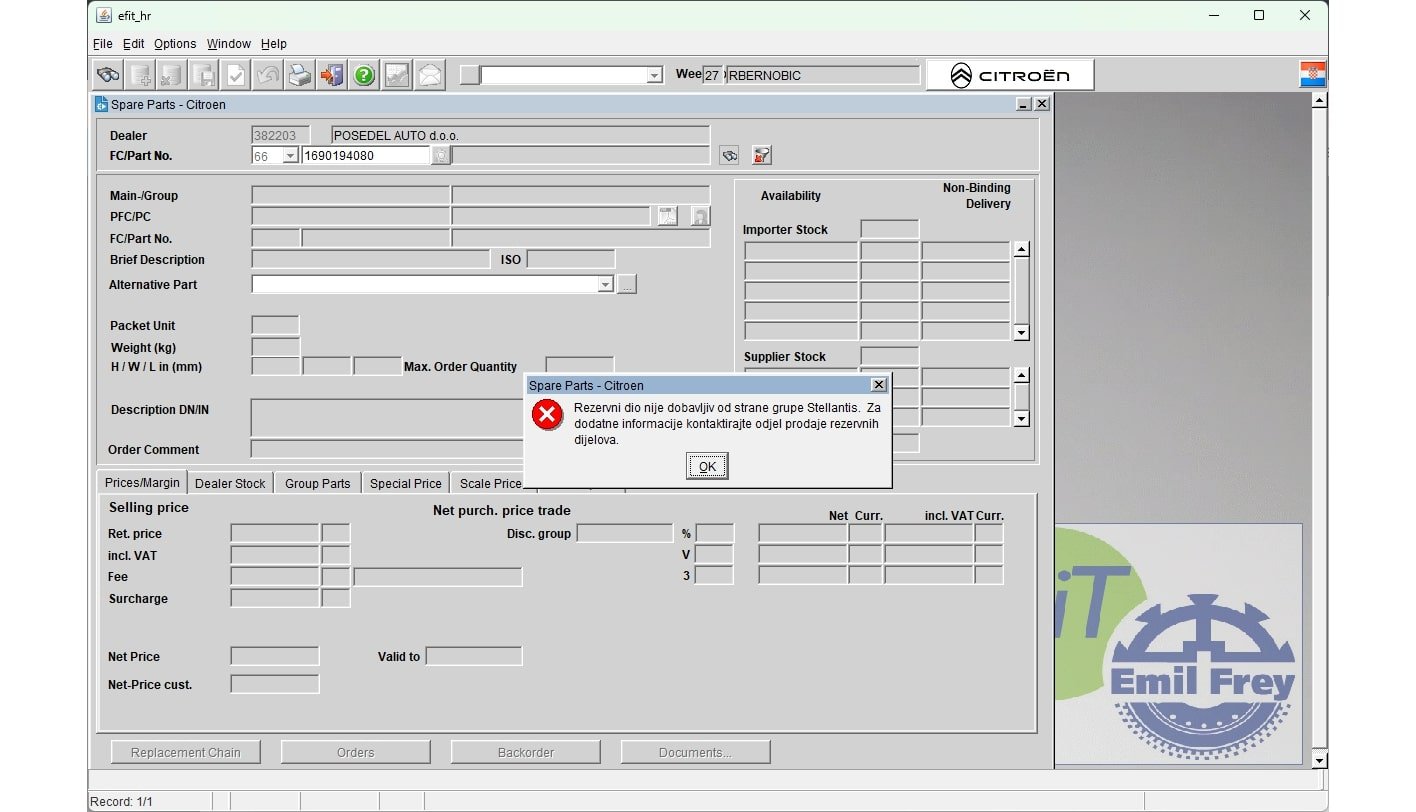
Task: Click the checkmark confirm icon in toolbar
Action: click(236, 75)
